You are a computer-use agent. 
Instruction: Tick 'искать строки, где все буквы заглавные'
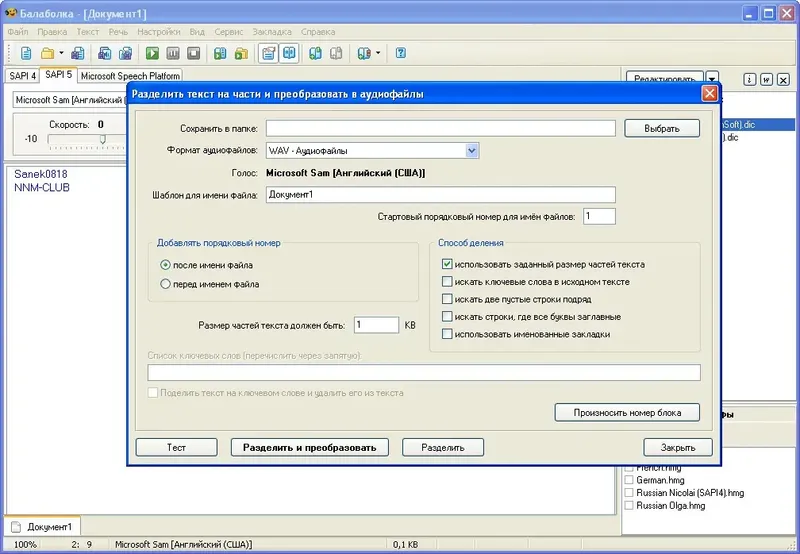447,316
